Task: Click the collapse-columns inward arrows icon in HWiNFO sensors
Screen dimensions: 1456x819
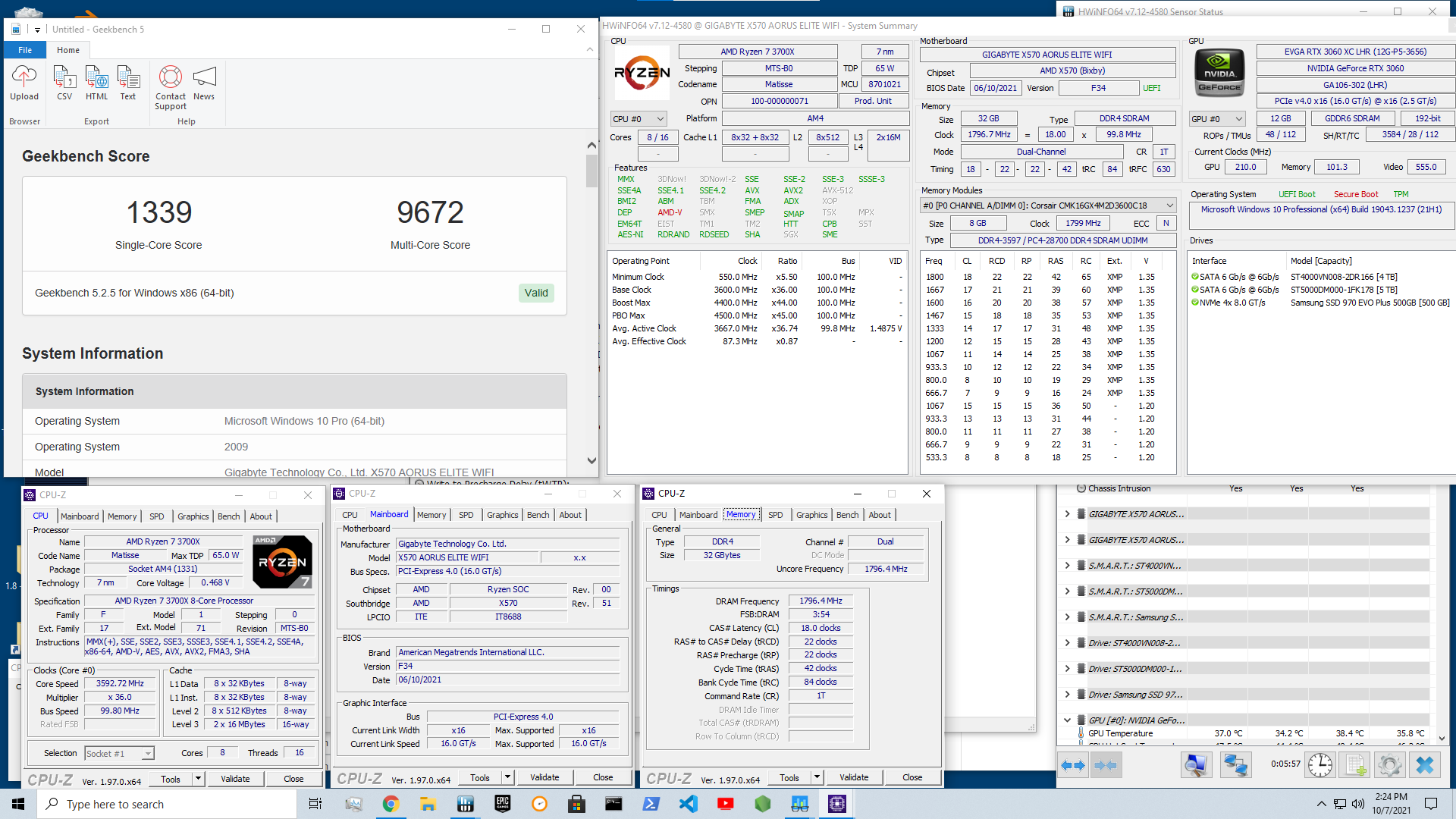Action: [1106, 765]
